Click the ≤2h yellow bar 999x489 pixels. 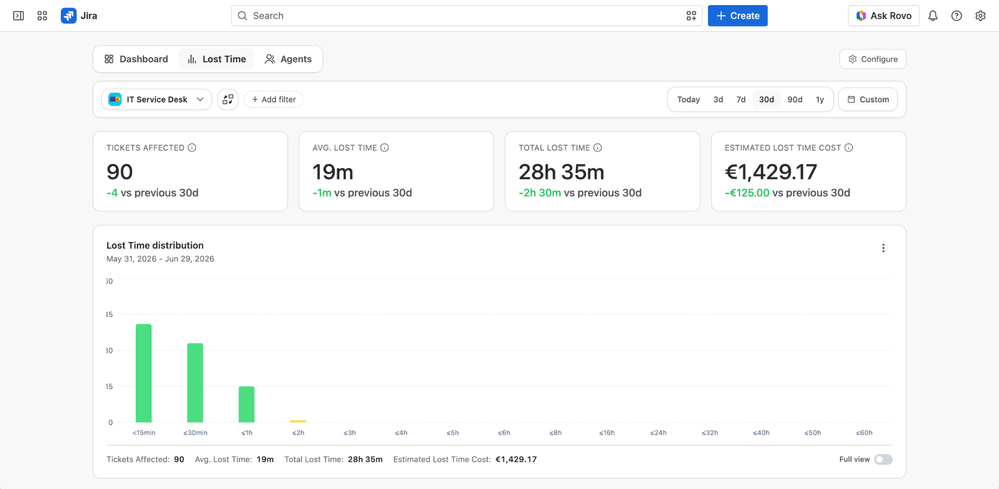[298, 421]
